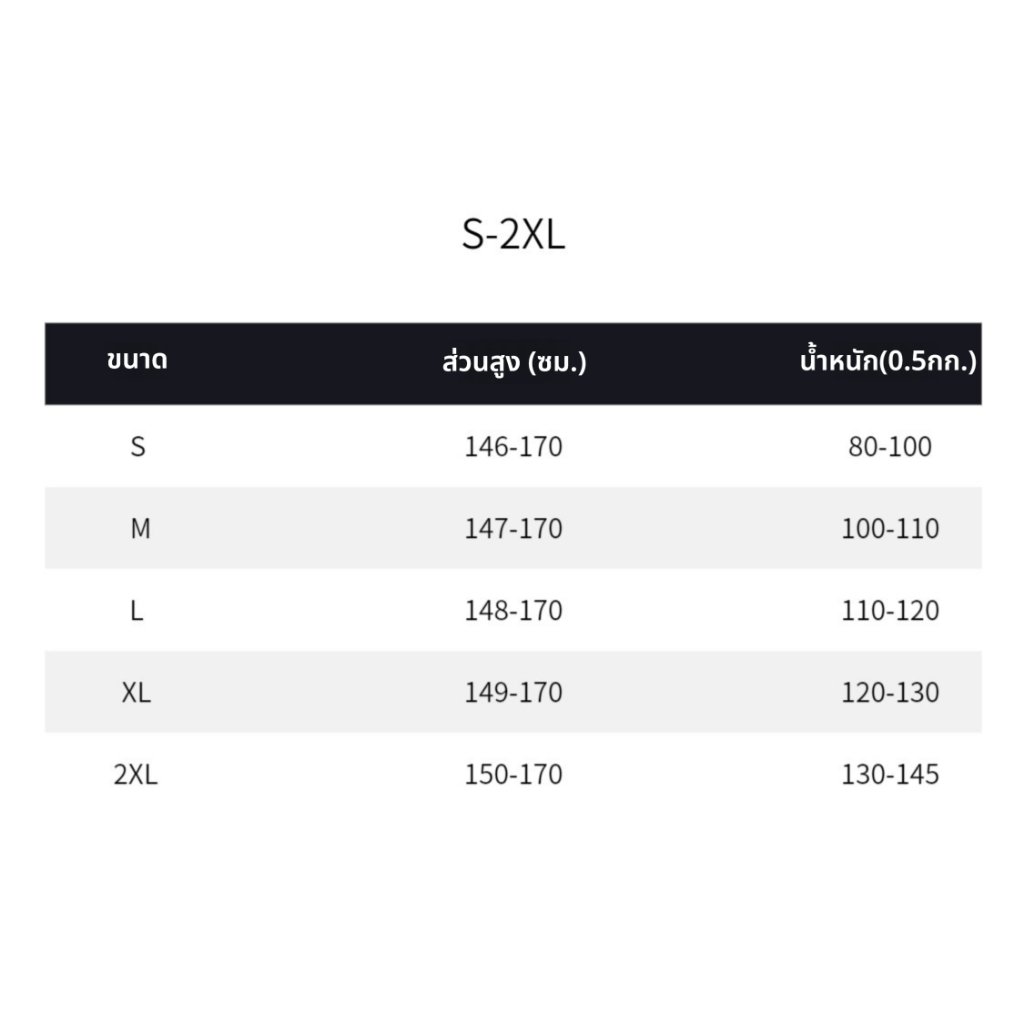Click the 148-170 height value
1024x1024 pixels.
[x=513, y=611]
